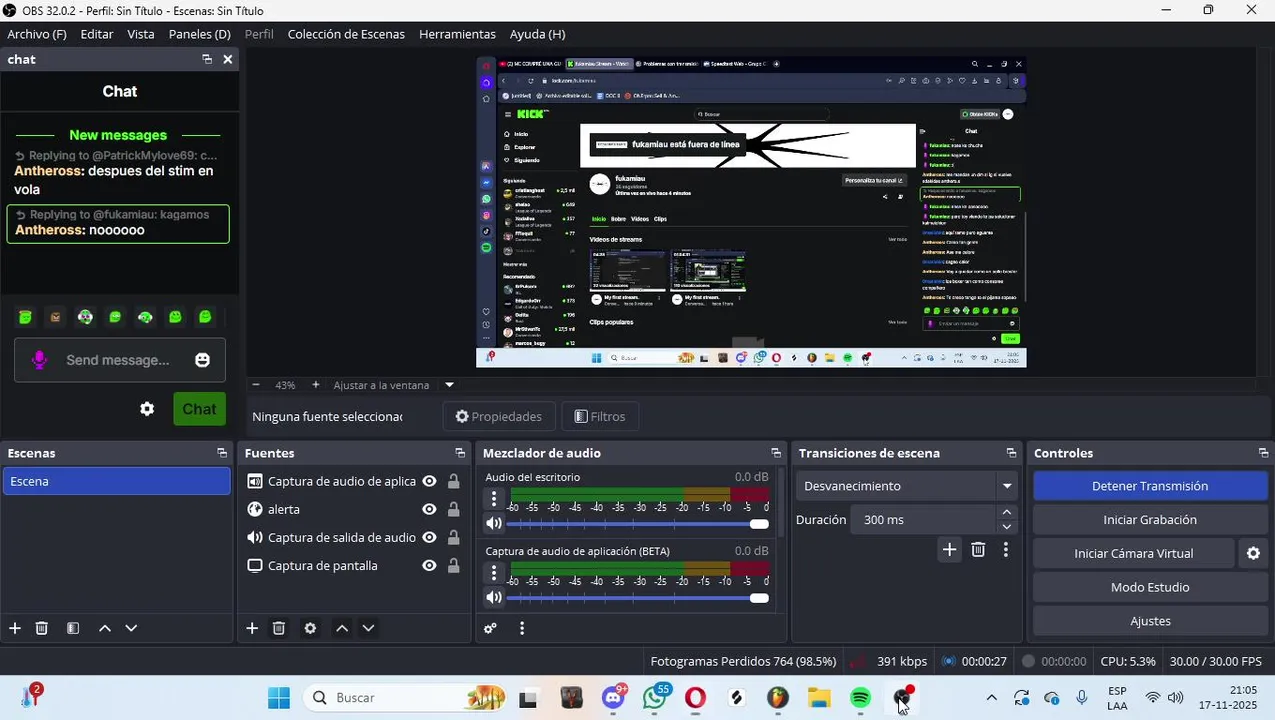This screenshot has height=720, width=1275.
Task: Open the Paneles menu
Action: pos(200,34)
